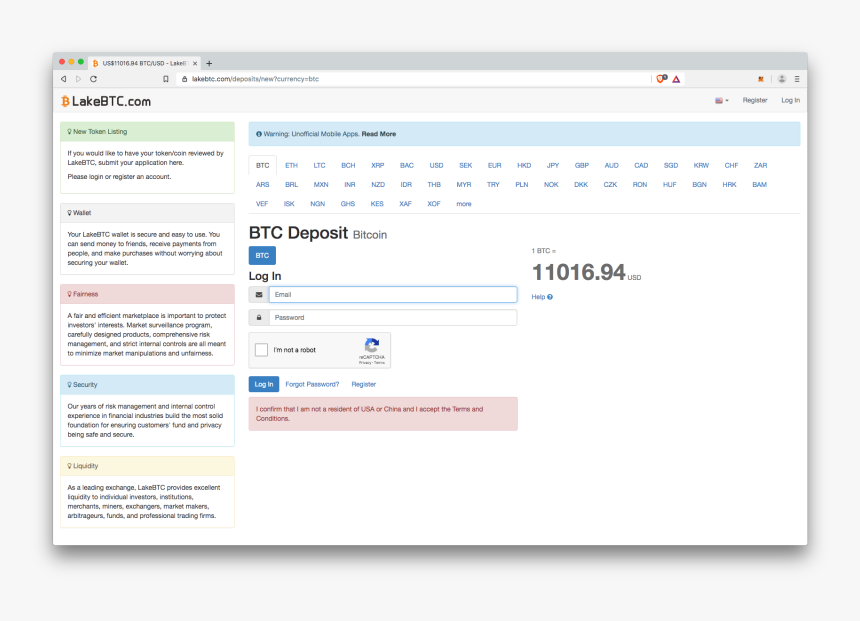Click the Brave rewards triangle icon

point(676,79)
